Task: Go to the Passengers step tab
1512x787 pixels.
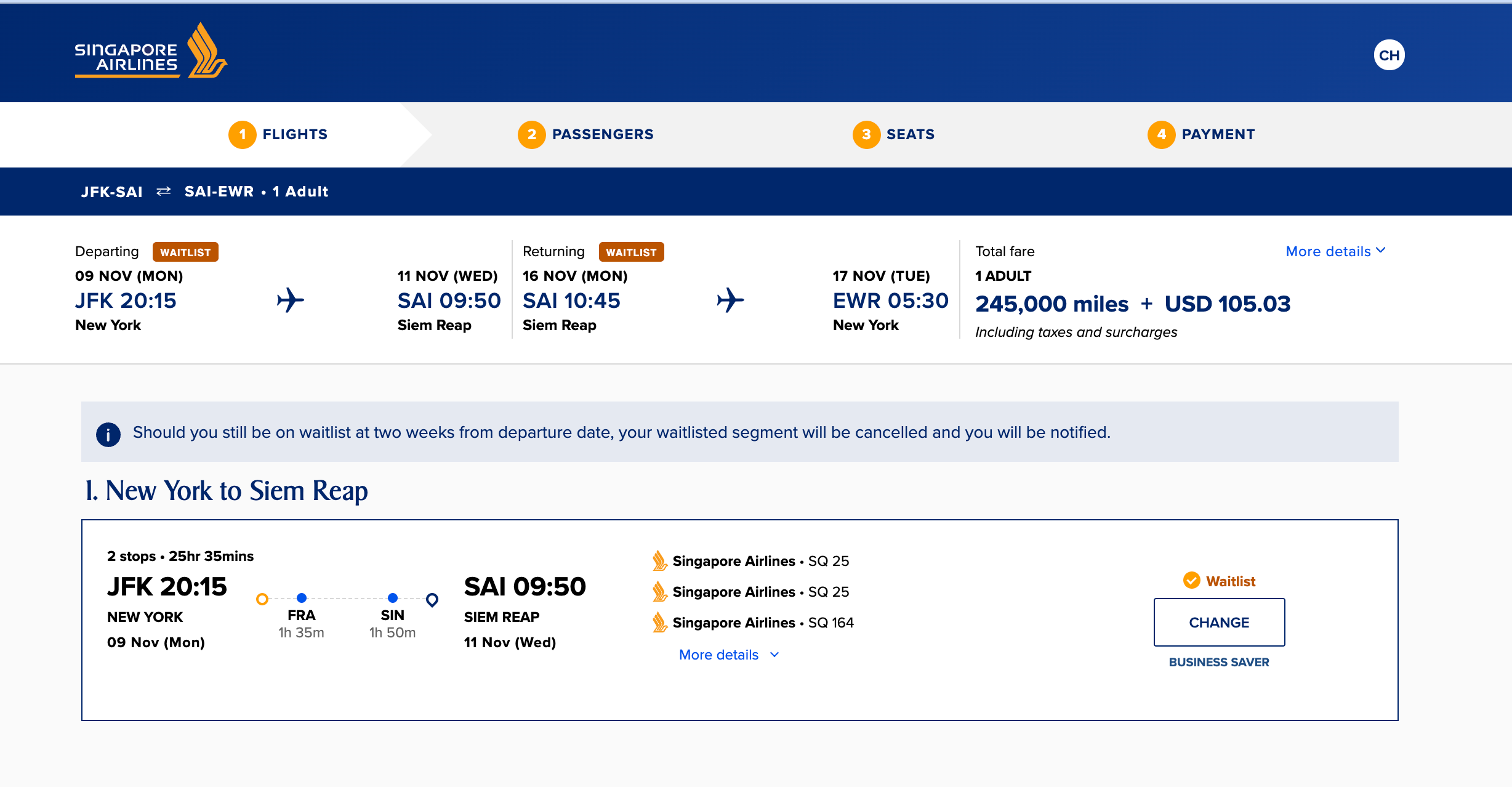Action: [x=586, y=134]
